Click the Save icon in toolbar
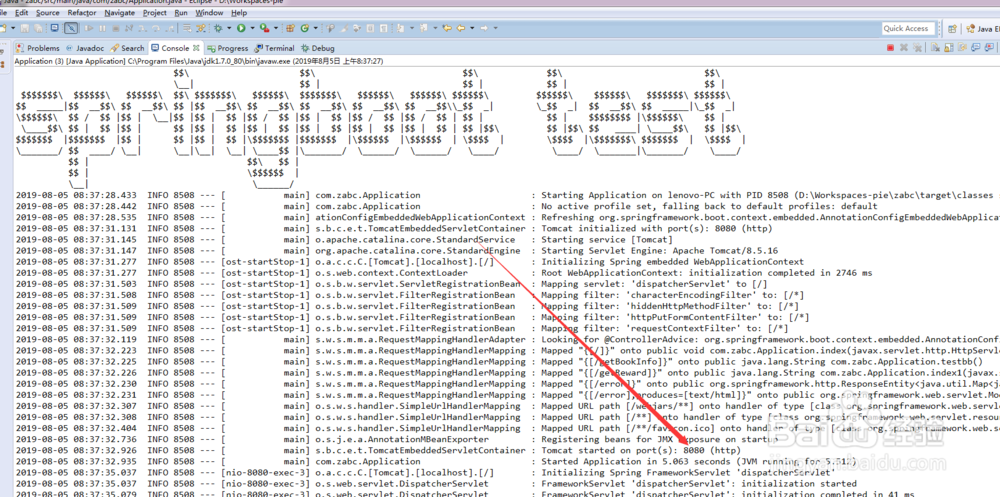The width and height of the screenshot is (1000, 497). (x=24, y=28)
